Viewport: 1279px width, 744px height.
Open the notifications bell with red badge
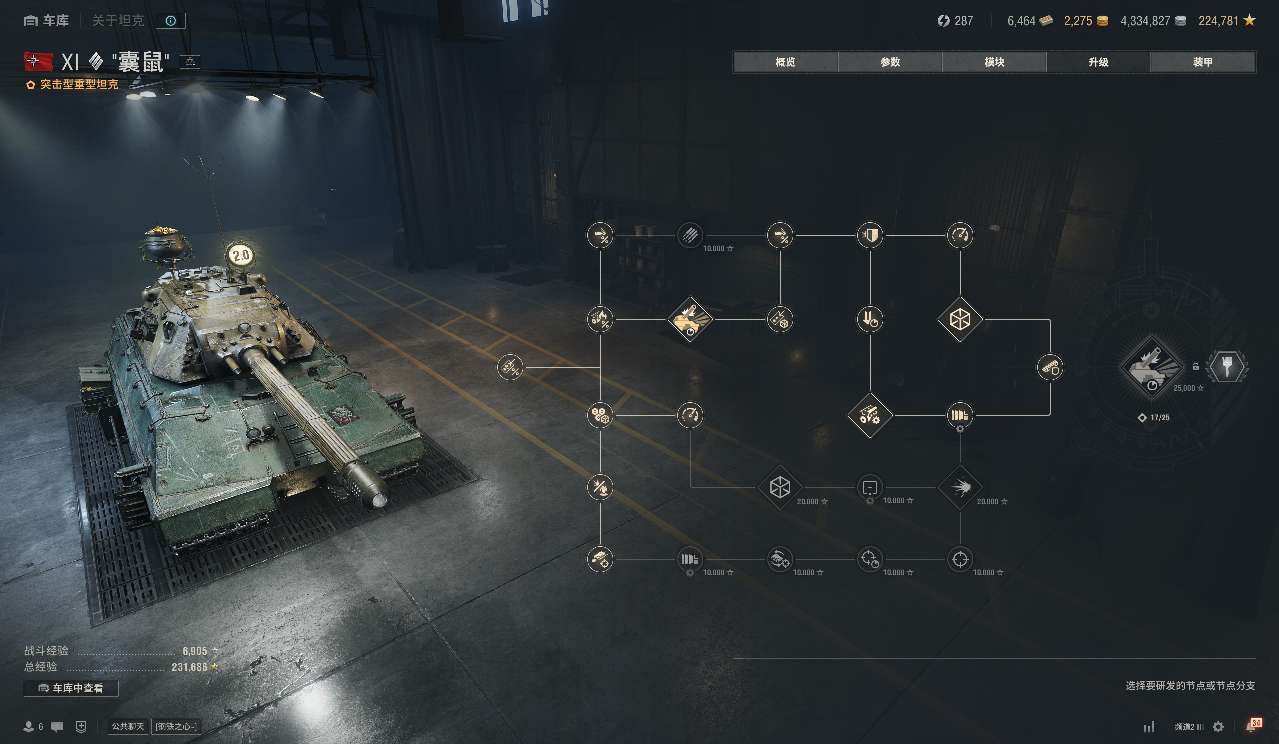1251,725
